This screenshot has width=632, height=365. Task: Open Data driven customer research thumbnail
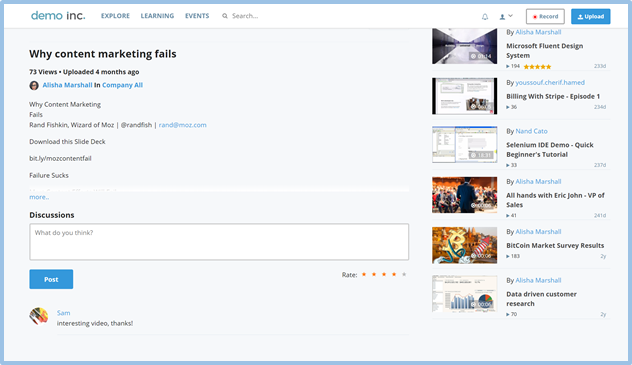464,294
